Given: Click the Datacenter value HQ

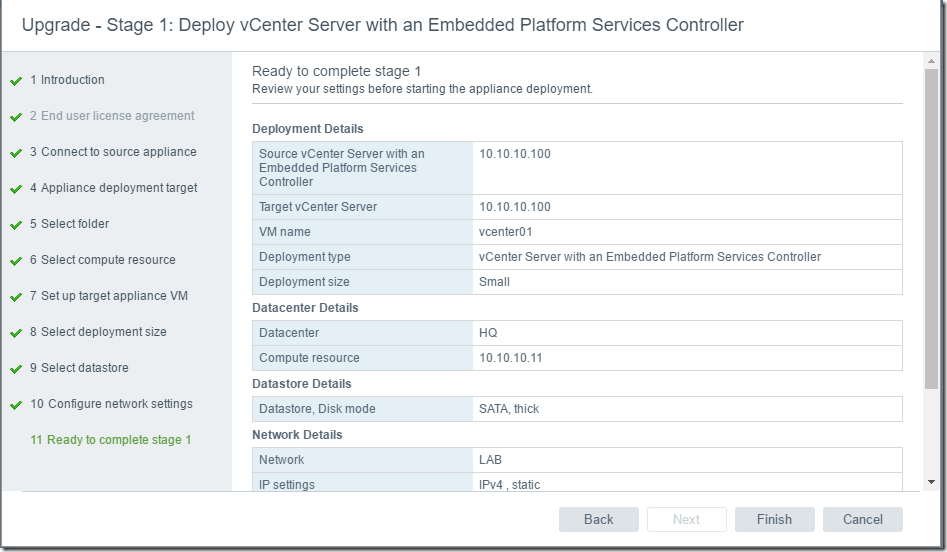Looking at the screenshot, I should pos(488,333).
